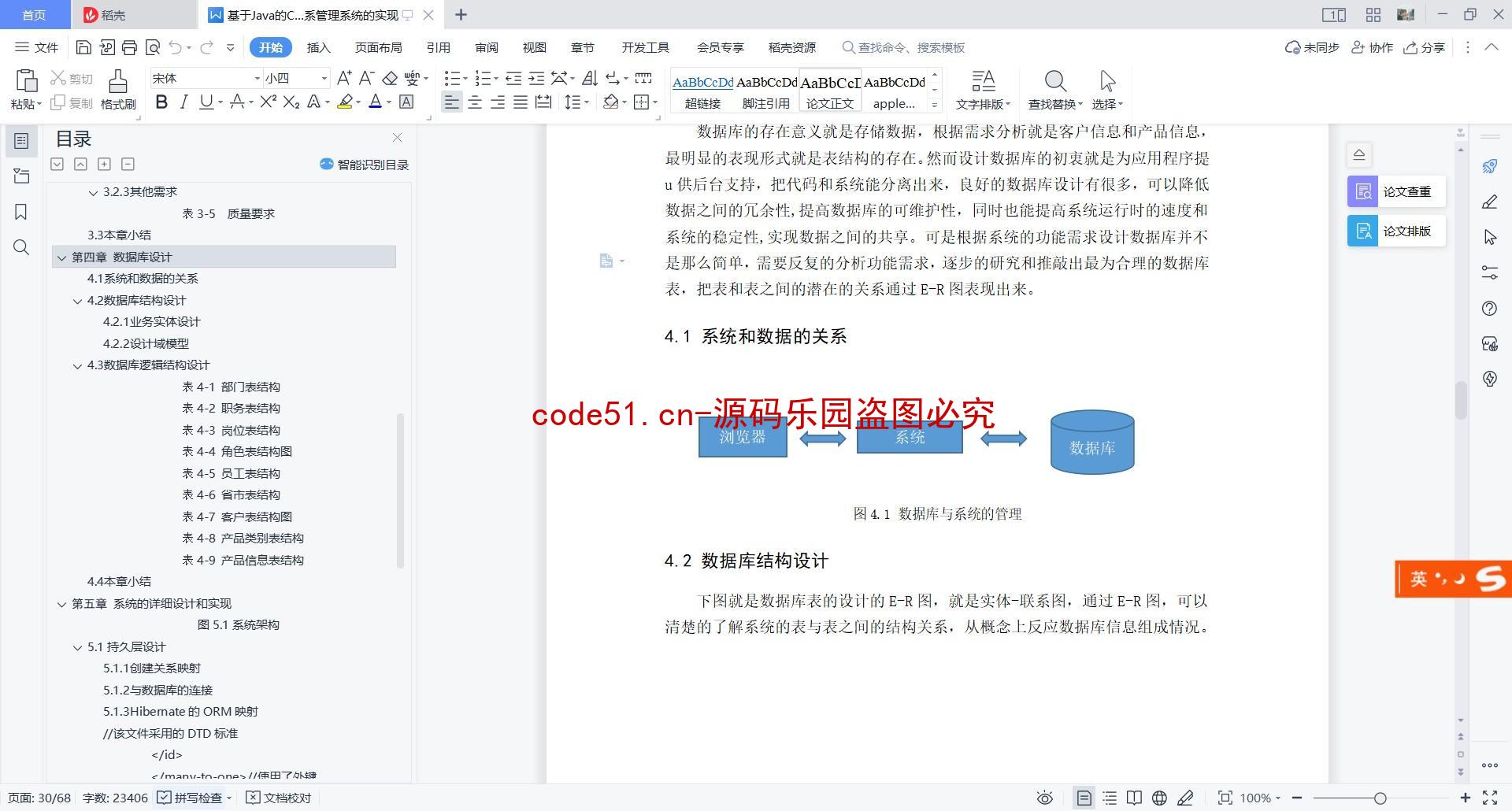1512x811 pixels.
Task: Apply the 超链接 style
Action: [x=702, y=91]
